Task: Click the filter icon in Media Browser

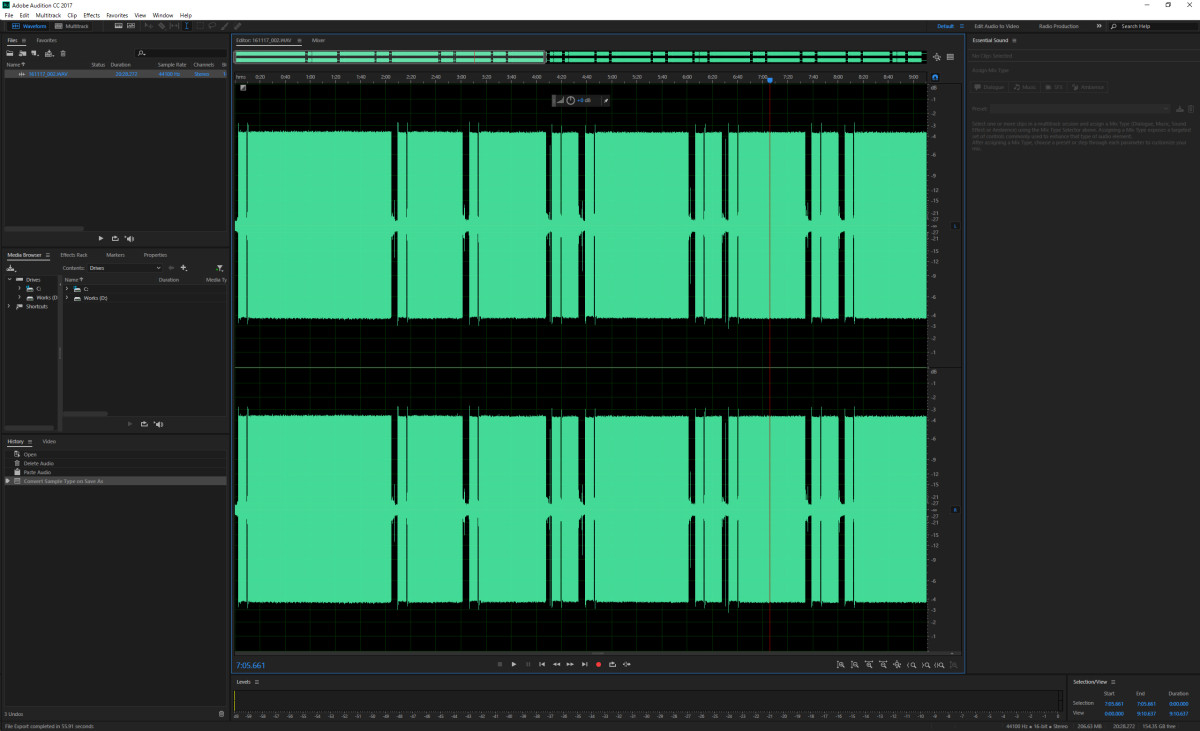Action: click(219, 268)
